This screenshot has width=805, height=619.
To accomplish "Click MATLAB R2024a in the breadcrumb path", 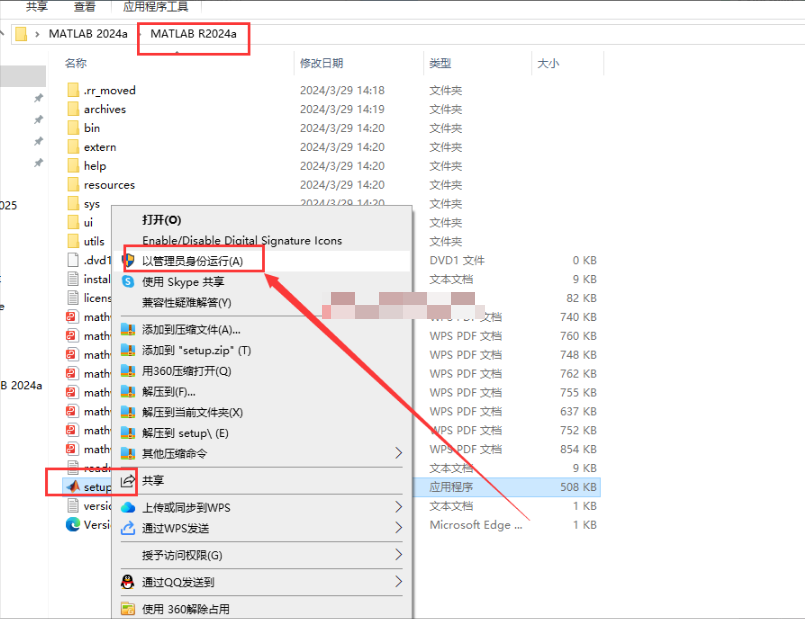I will (194, 34).
